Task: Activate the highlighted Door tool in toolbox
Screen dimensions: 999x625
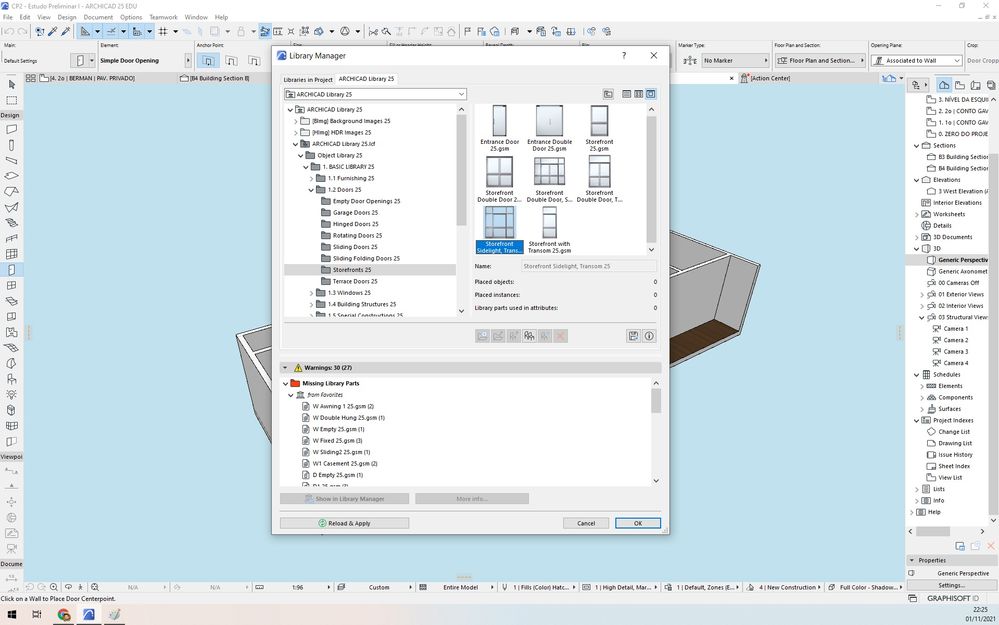Action: 11,269
